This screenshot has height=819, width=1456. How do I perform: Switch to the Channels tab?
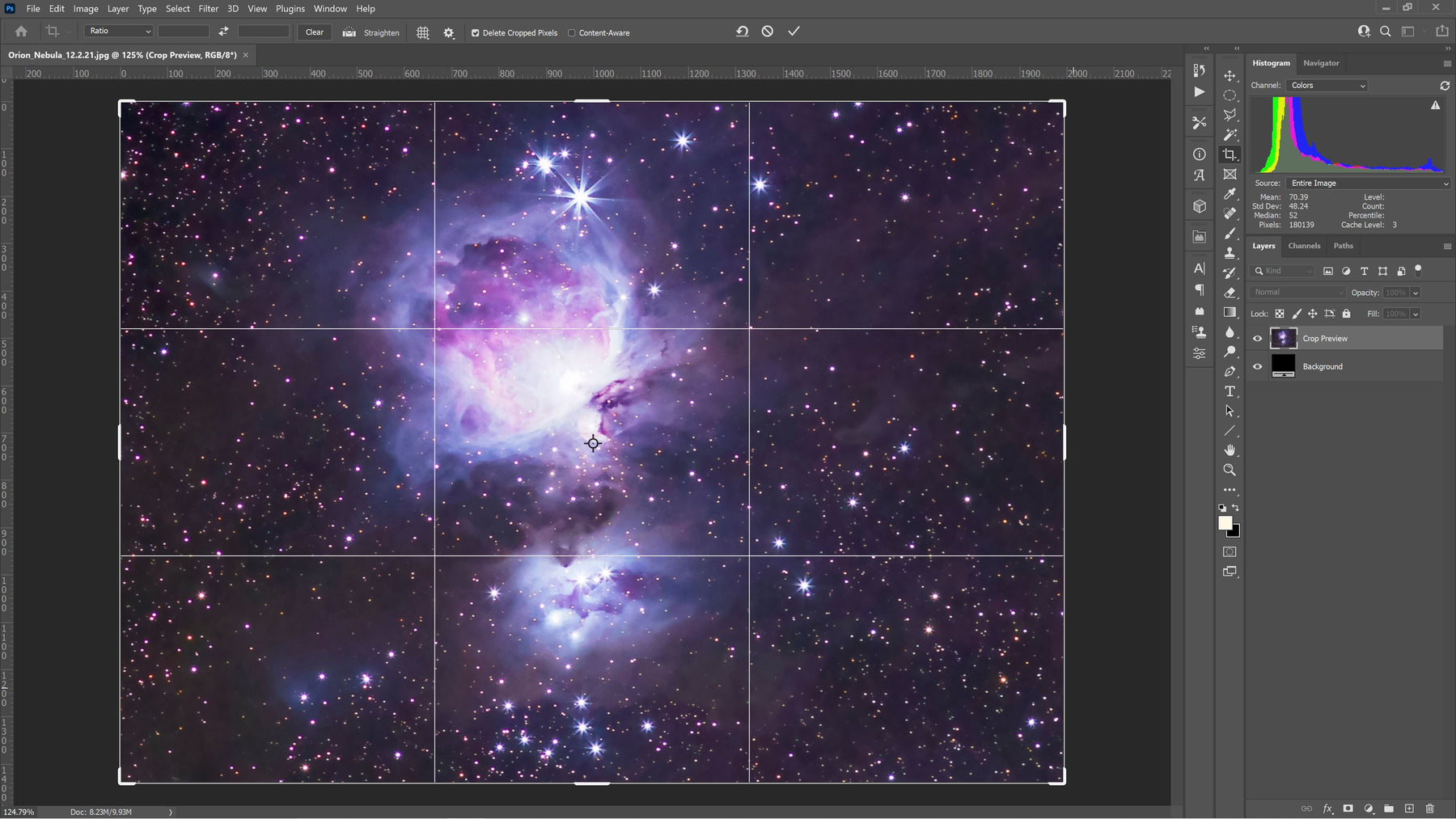coord(1304,246)
